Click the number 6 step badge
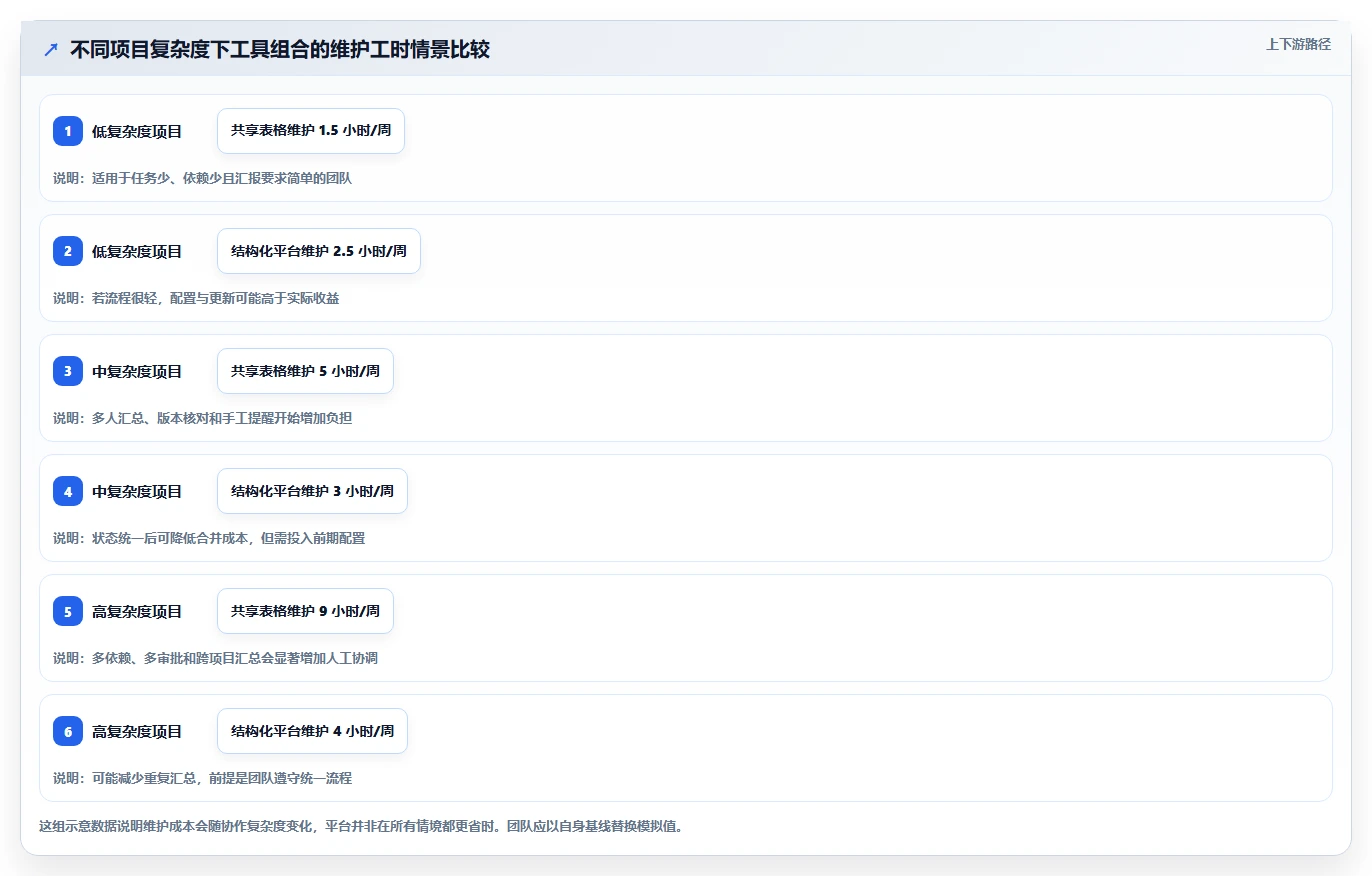1372x876 pixels. [68, 731]
